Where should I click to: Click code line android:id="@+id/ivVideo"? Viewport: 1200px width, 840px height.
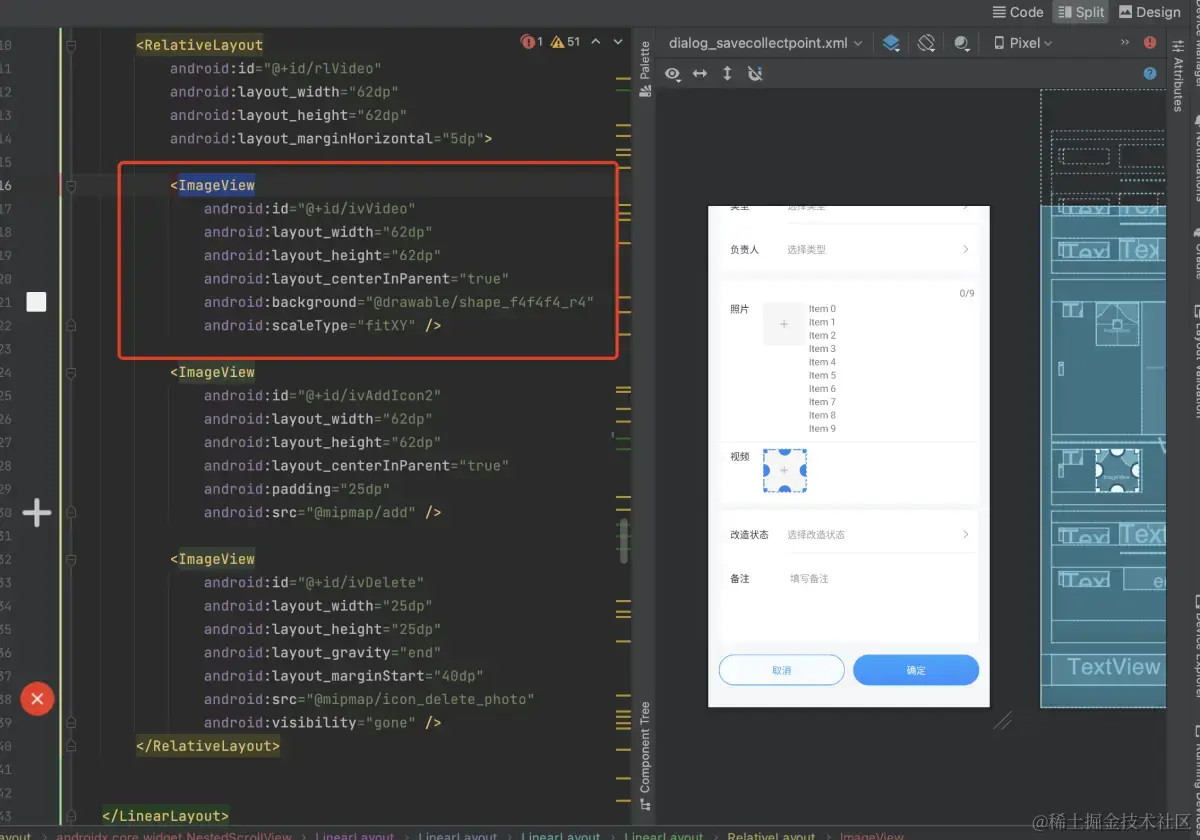pos(309,208)
